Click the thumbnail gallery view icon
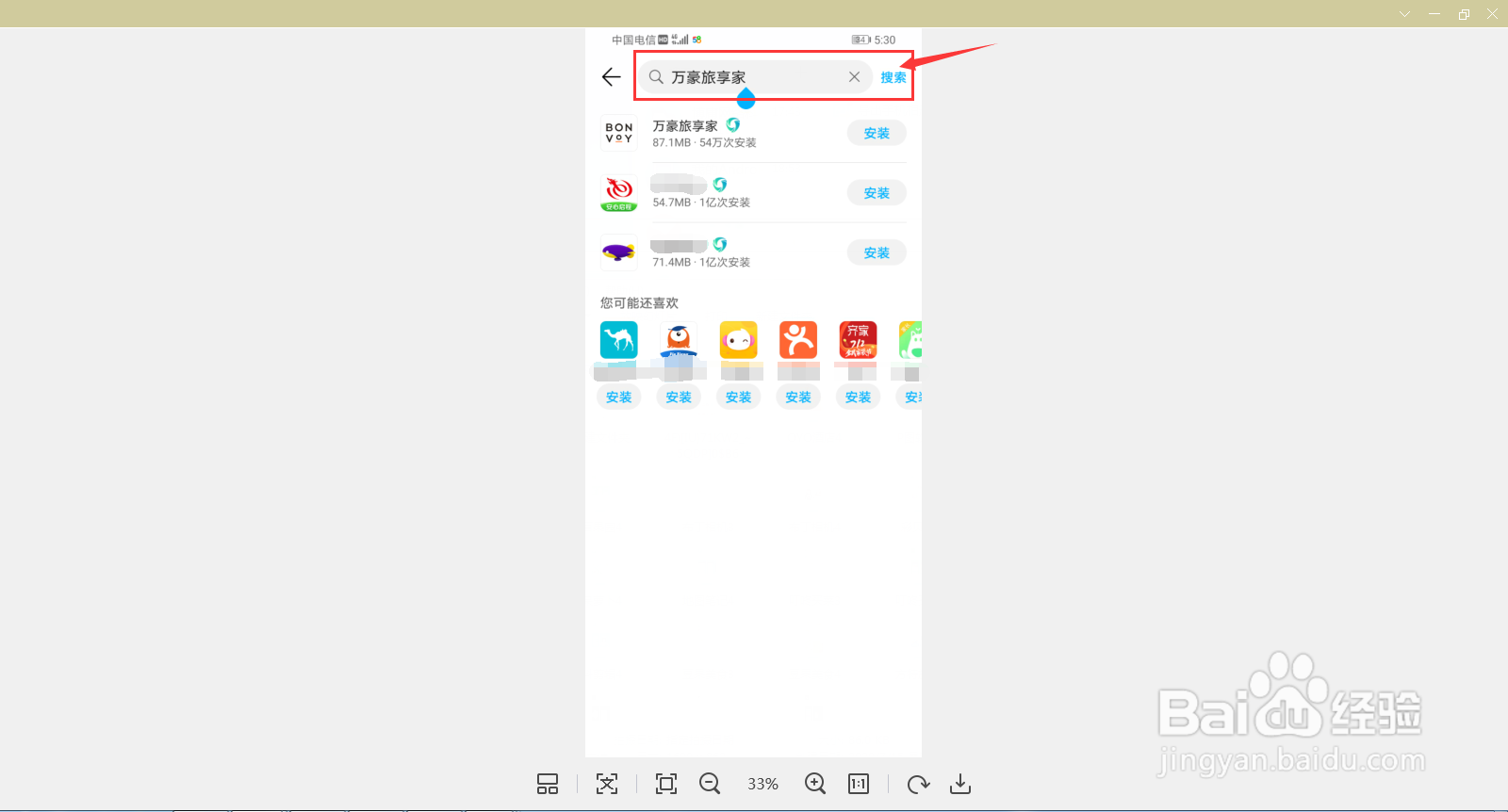The image size is (1508, 812). coord(548,784)
